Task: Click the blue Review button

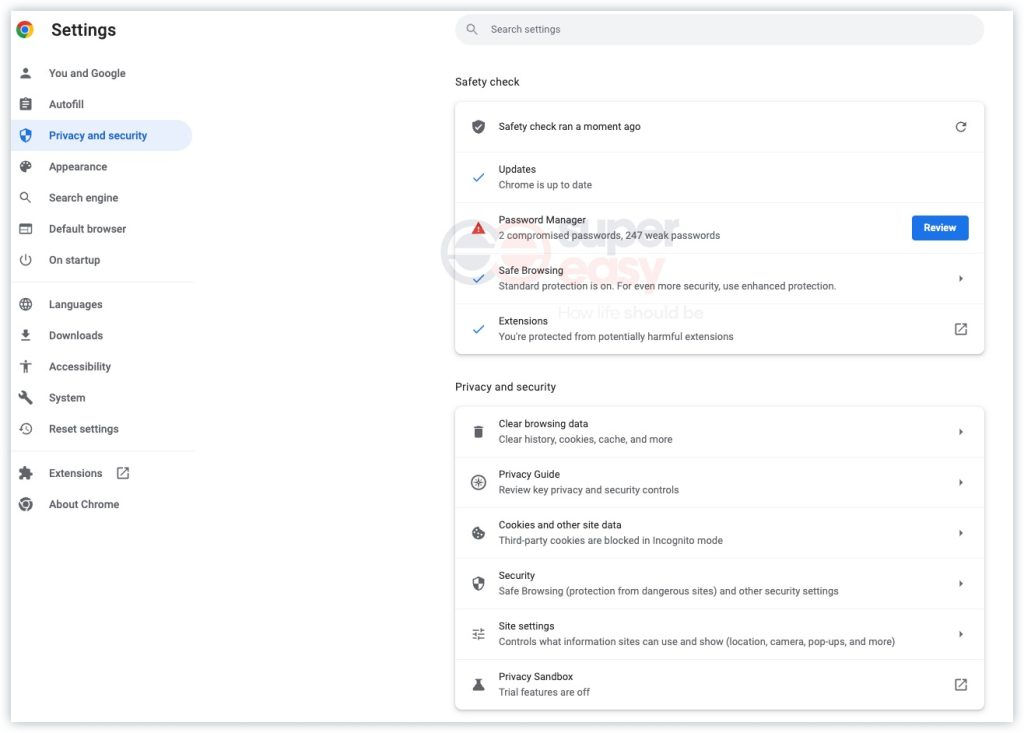Action: click(x=939, y=227)
